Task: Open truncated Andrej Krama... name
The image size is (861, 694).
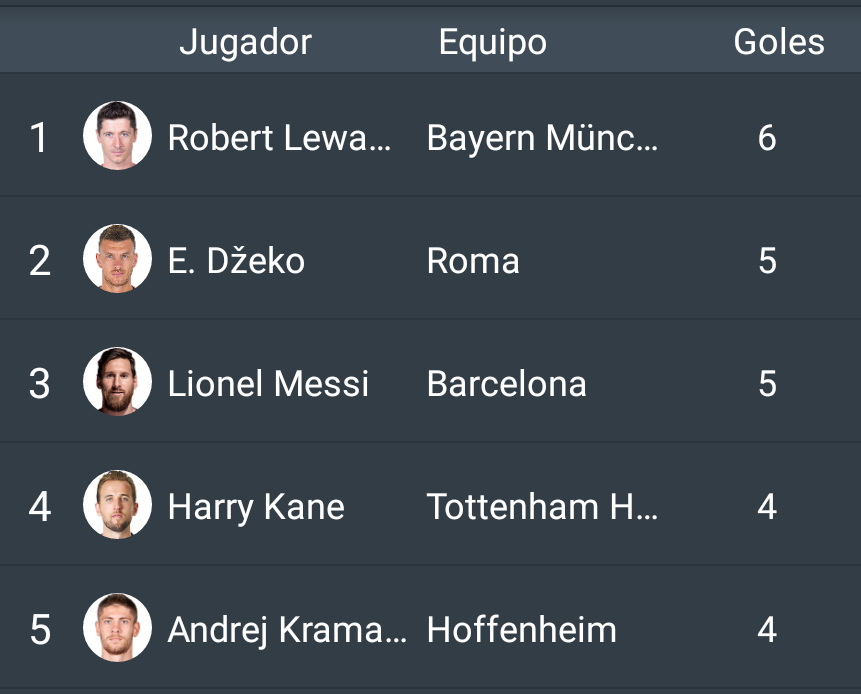Action: 287,630
